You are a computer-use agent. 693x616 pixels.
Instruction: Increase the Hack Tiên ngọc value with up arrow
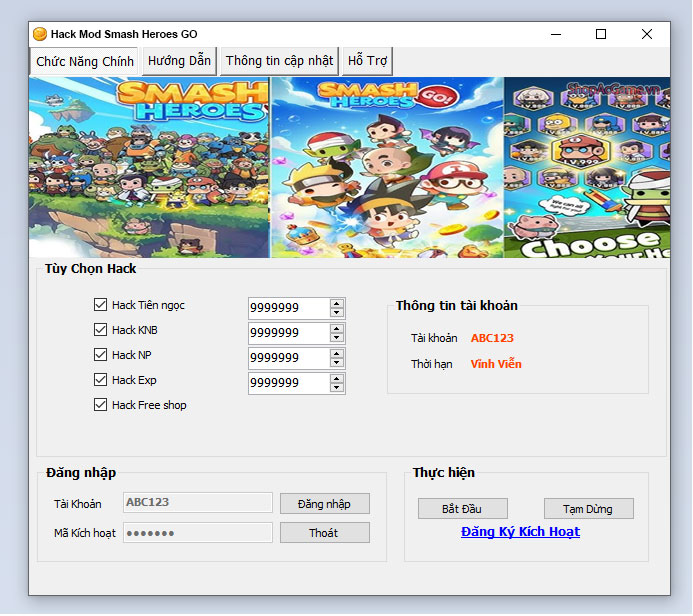point(337,304)
